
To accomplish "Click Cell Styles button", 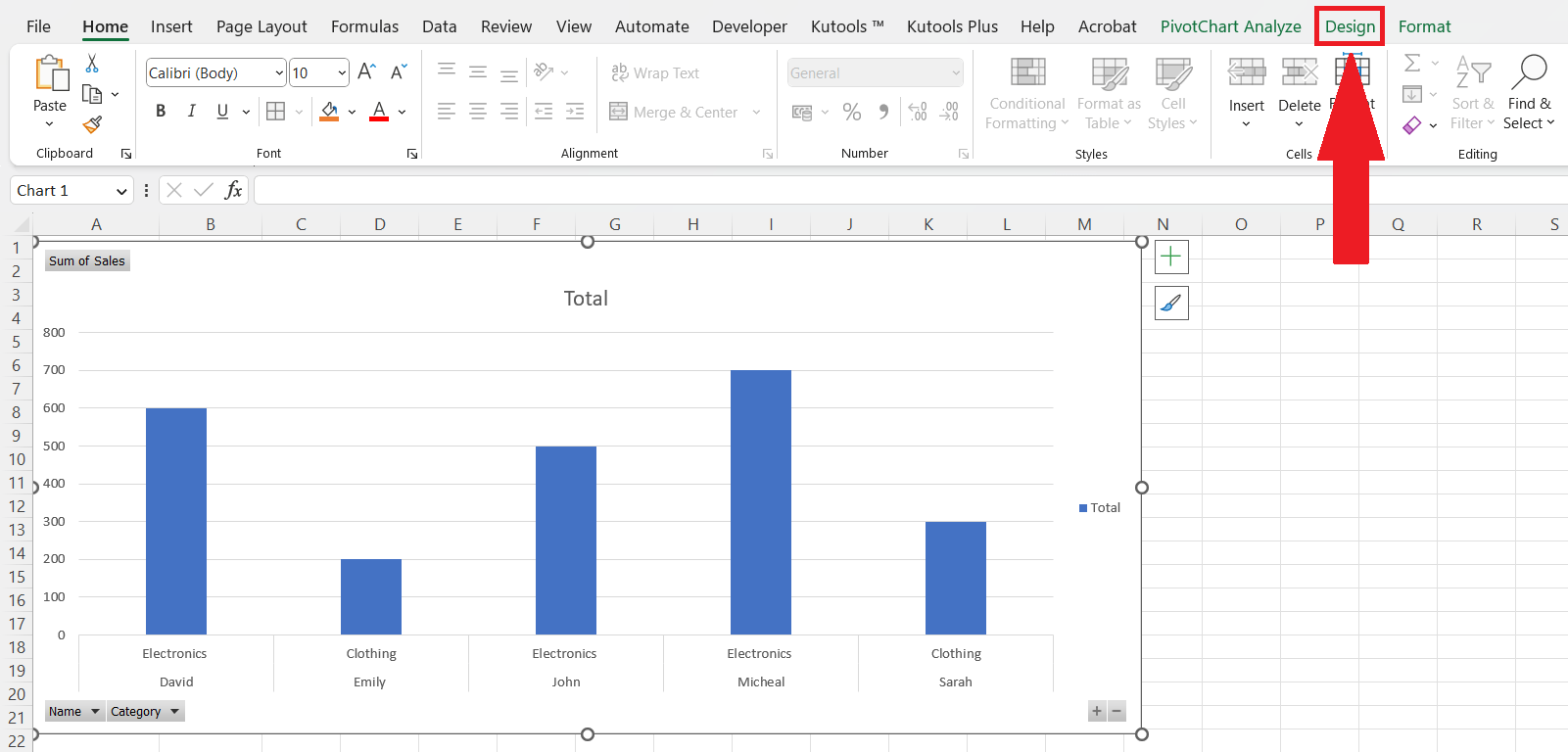I will (1173, 94).
